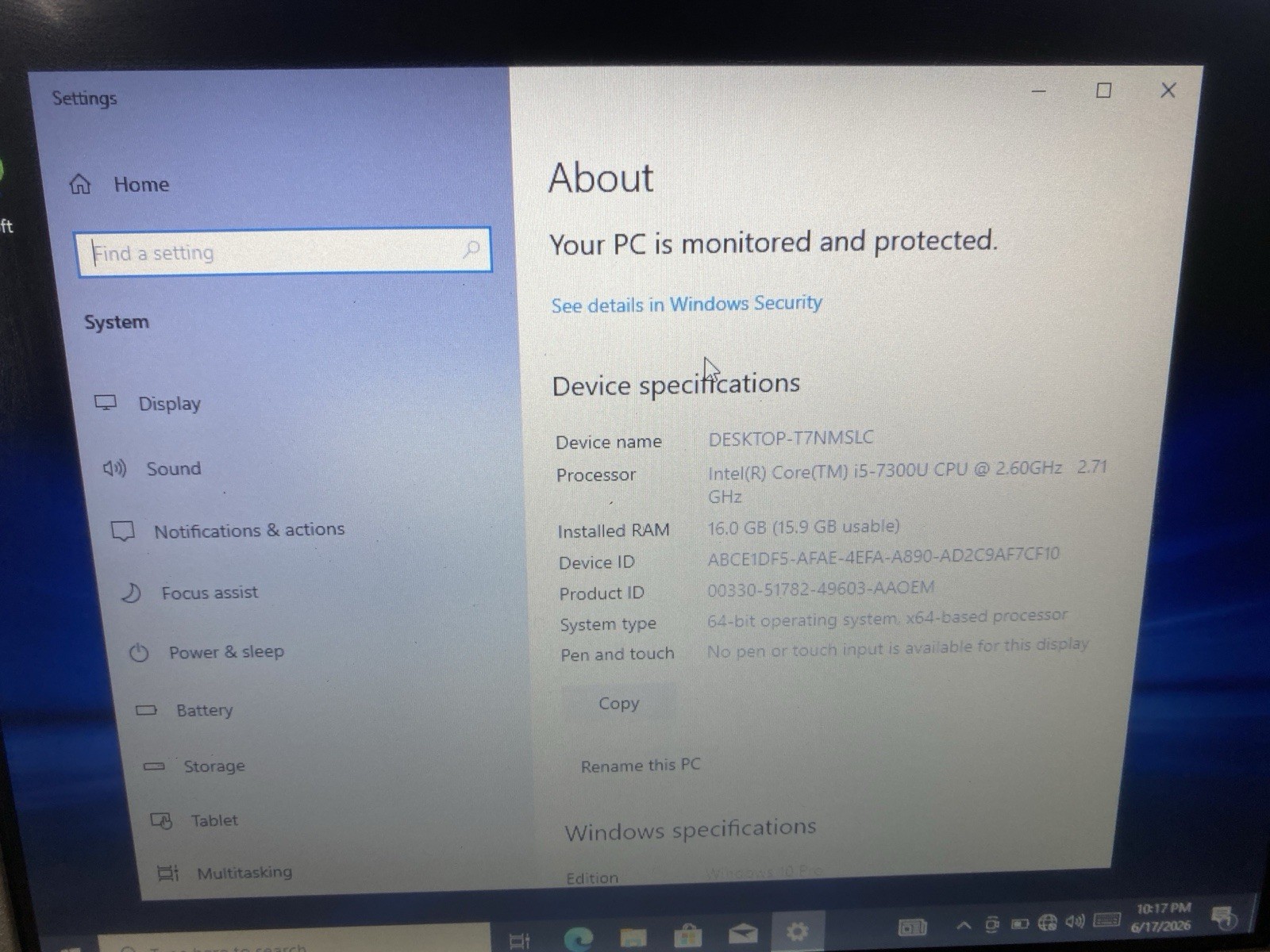
Task: Click device name DESKTOP-T7NMSLC
Action: click(791, 438)
